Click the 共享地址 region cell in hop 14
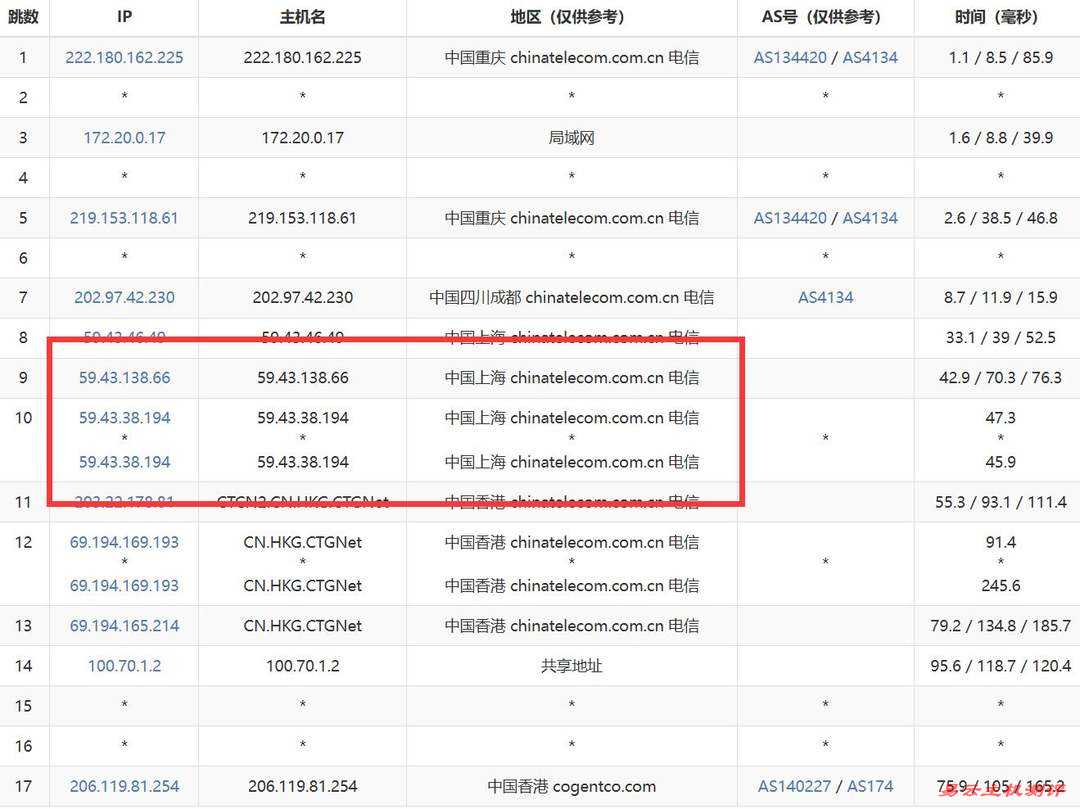Screen dimensions: 1080x809 pyautogui.click(x=571, y=666)
